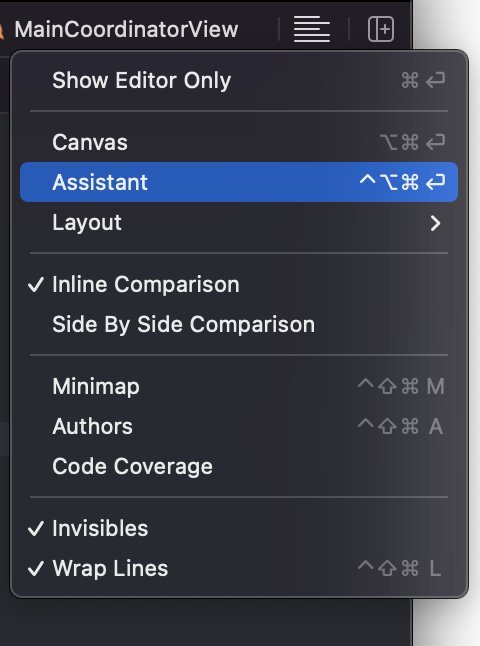The image size is (480, 646).
Task: Switch to Side By Side Comparison
Action: coord(239,325)
